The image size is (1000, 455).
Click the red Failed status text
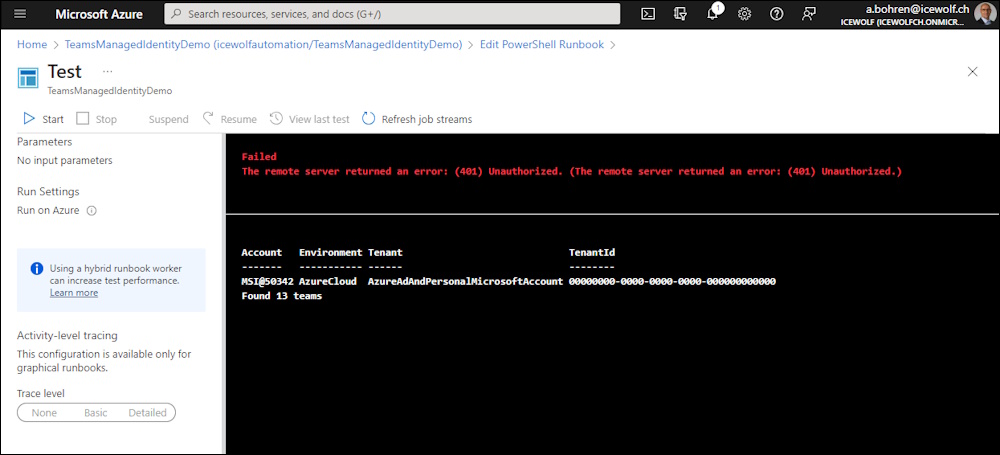click(259, 156)
